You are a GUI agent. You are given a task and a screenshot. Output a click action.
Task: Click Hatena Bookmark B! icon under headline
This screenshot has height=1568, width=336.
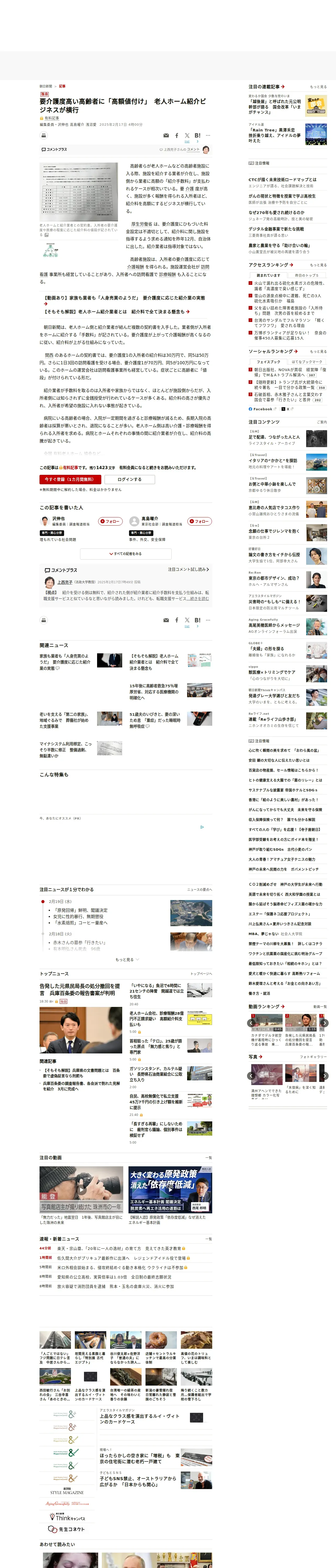point(198,136)
